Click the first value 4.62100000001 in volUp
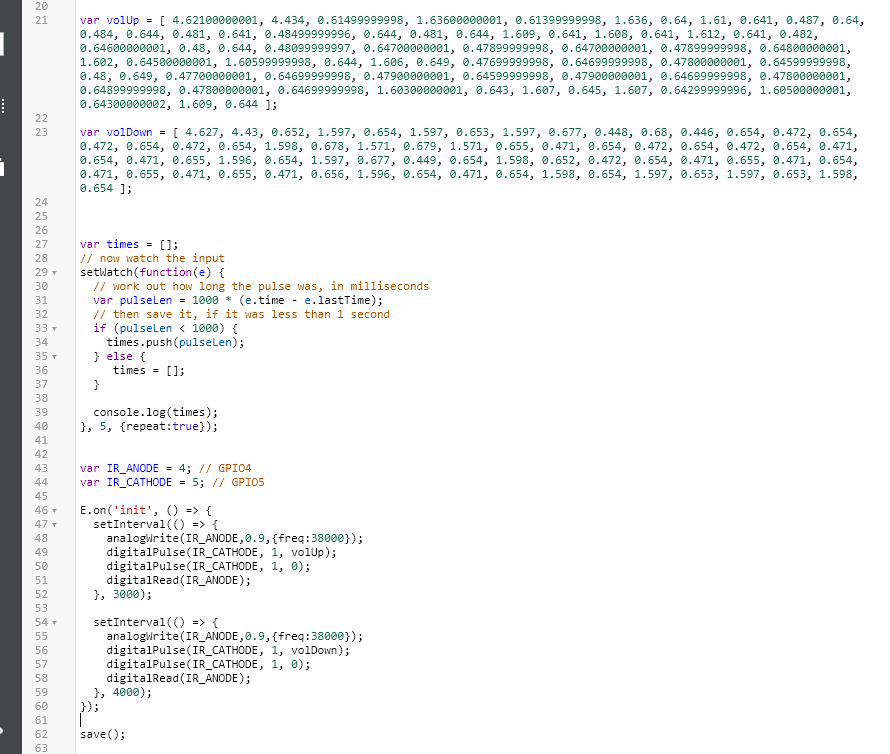The image size is (890, 754). (x=215, y=20)
